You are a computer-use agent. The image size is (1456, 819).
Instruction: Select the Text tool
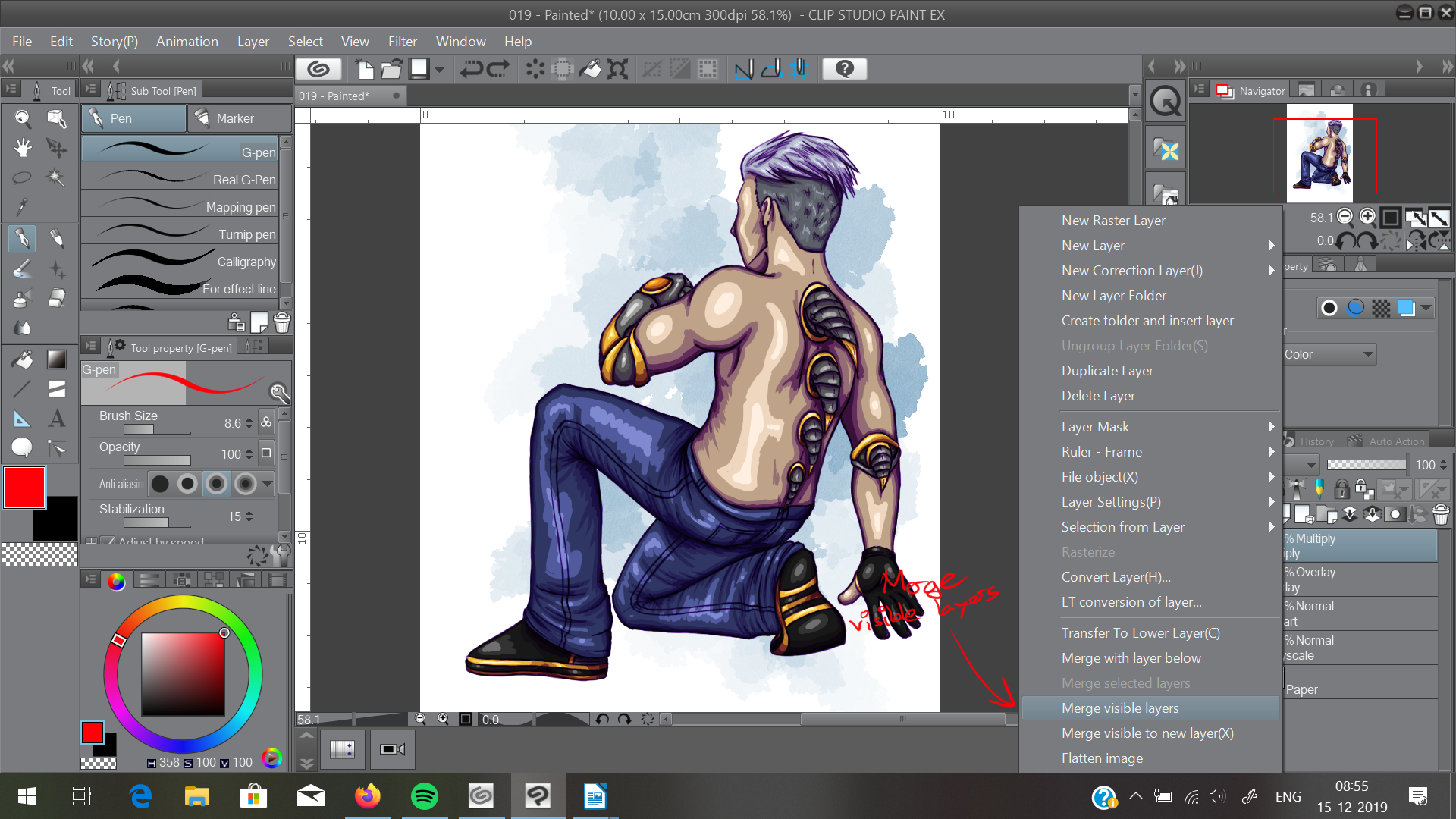[57, 419]
